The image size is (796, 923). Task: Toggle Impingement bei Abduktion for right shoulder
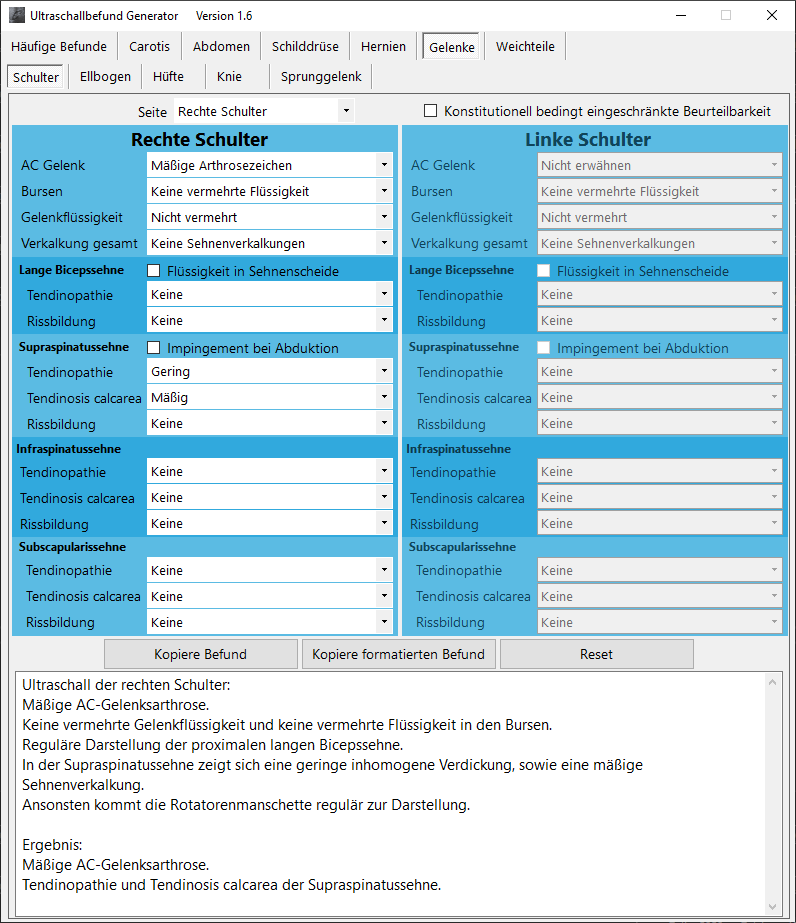[154, 348]
